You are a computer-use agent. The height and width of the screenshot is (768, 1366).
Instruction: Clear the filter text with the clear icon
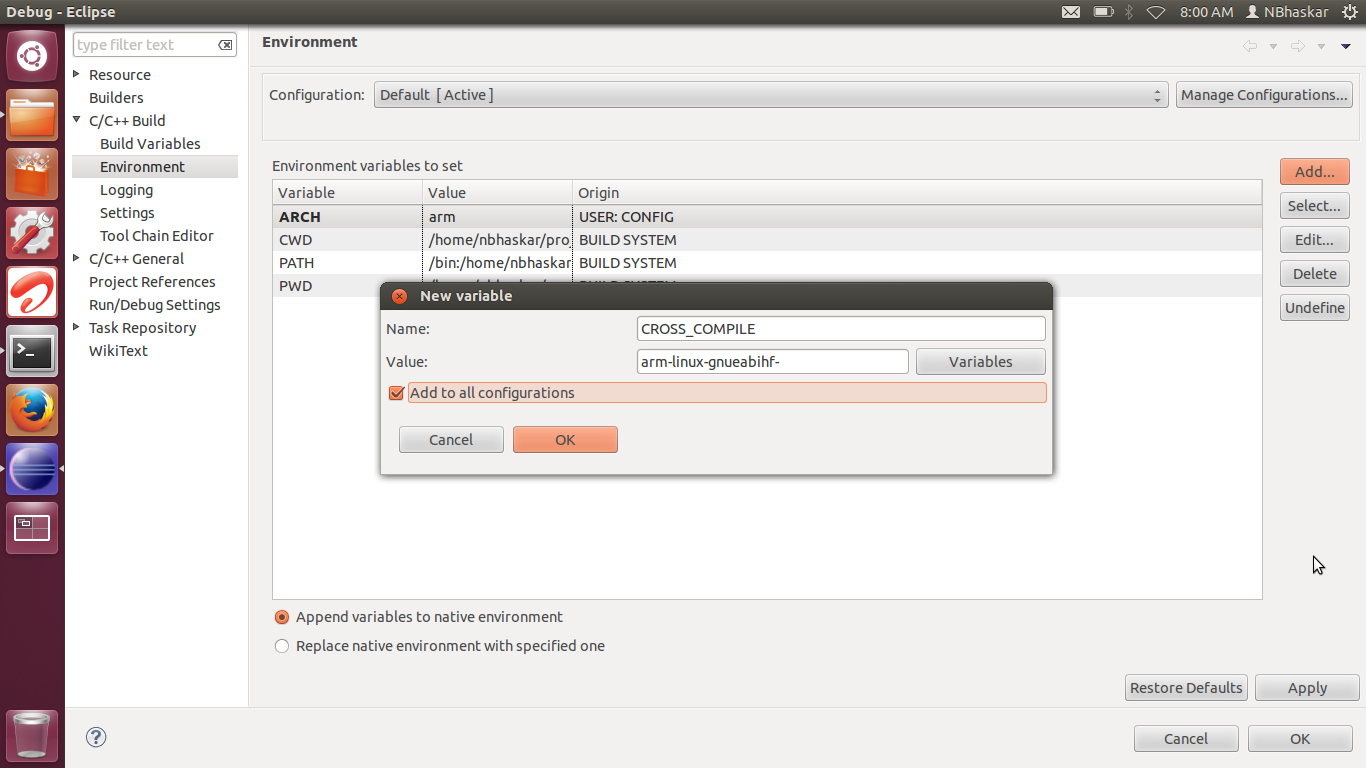(x=227, y=45)
